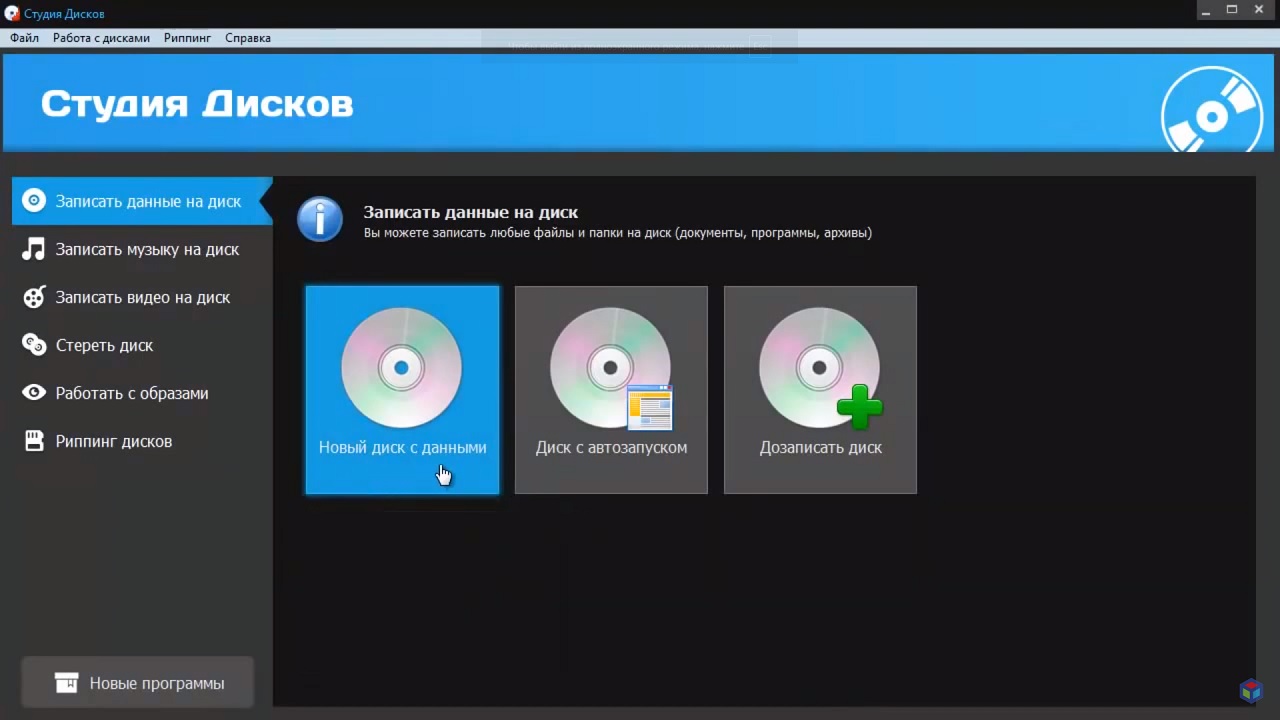Open the Работа с дисками menu
The width and height of the screenshot is (1280, 720).
tap(101, 38)
